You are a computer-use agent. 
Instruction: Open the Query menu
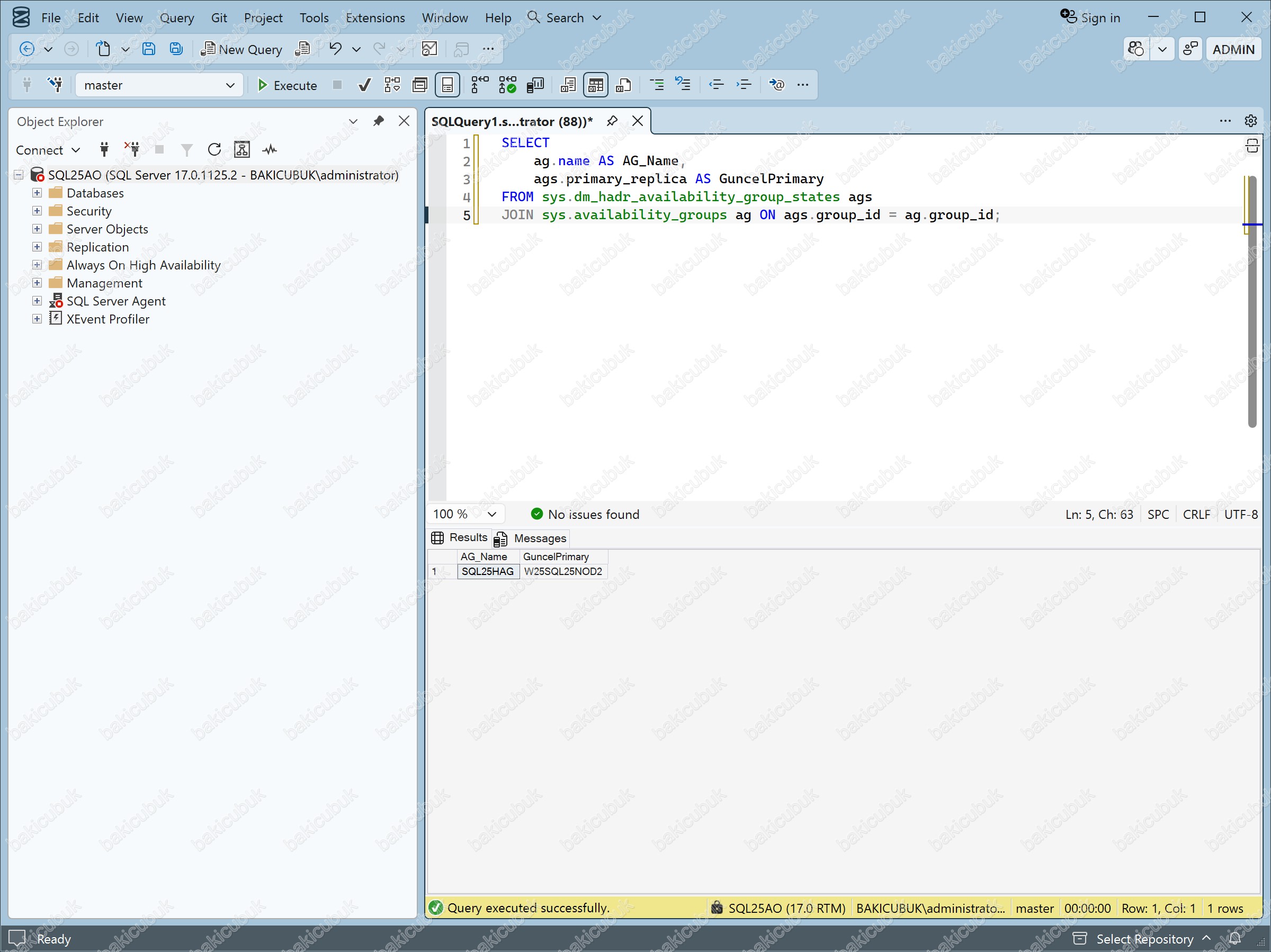176,18
